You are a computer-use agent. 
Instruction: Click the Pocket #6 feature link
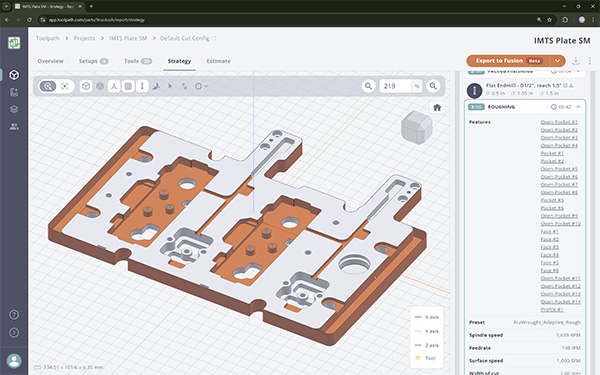click(x=552, y=208)
